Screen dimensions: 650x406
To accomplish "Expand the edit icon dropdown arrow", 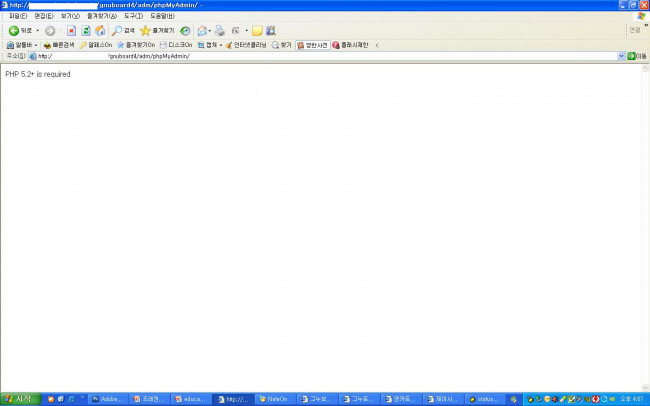I will 246,31.
